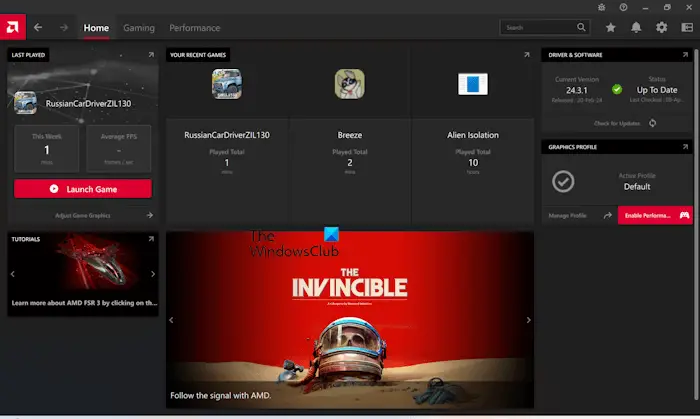Switch to the Gaming tab
The height and width of the screenshot is (419, 700).
[139, 28]
